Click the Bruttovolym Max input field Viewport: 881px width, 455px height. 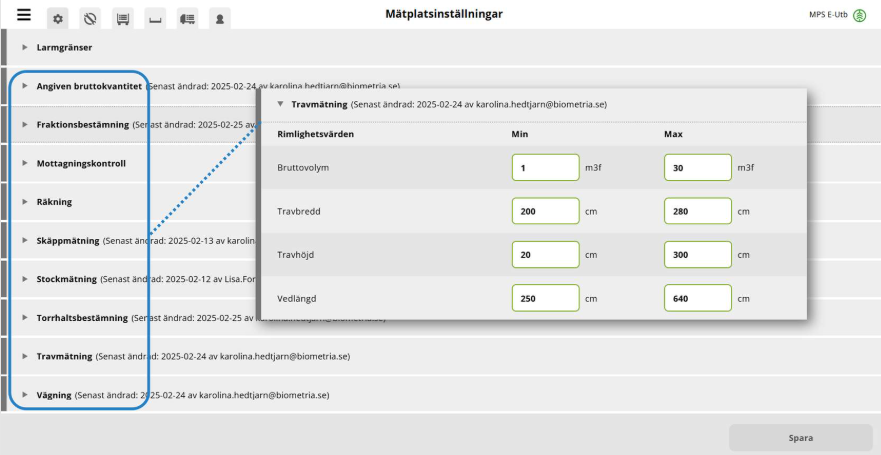tap(697, 167)
